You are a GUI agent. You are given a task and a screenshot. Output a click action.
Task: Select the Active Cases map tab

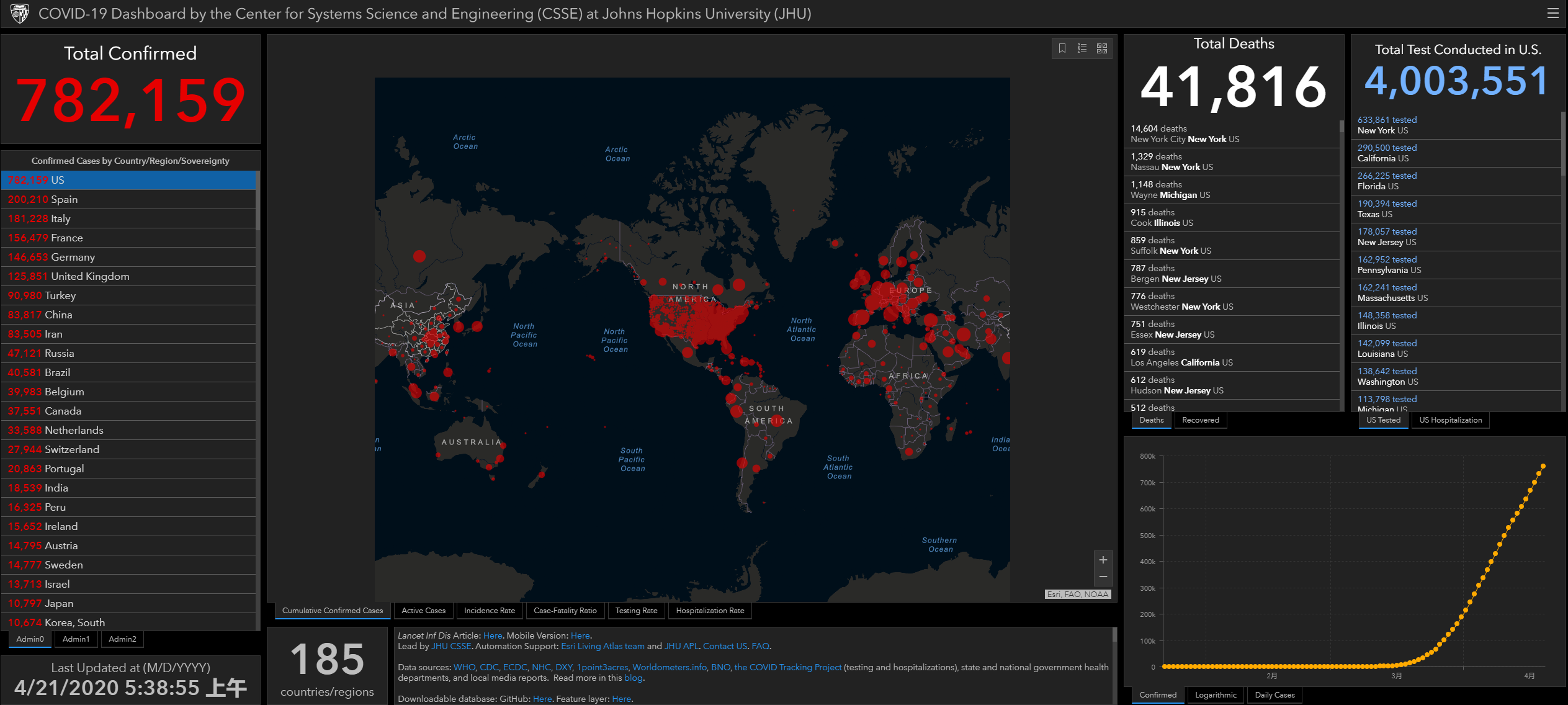point(423,611)
